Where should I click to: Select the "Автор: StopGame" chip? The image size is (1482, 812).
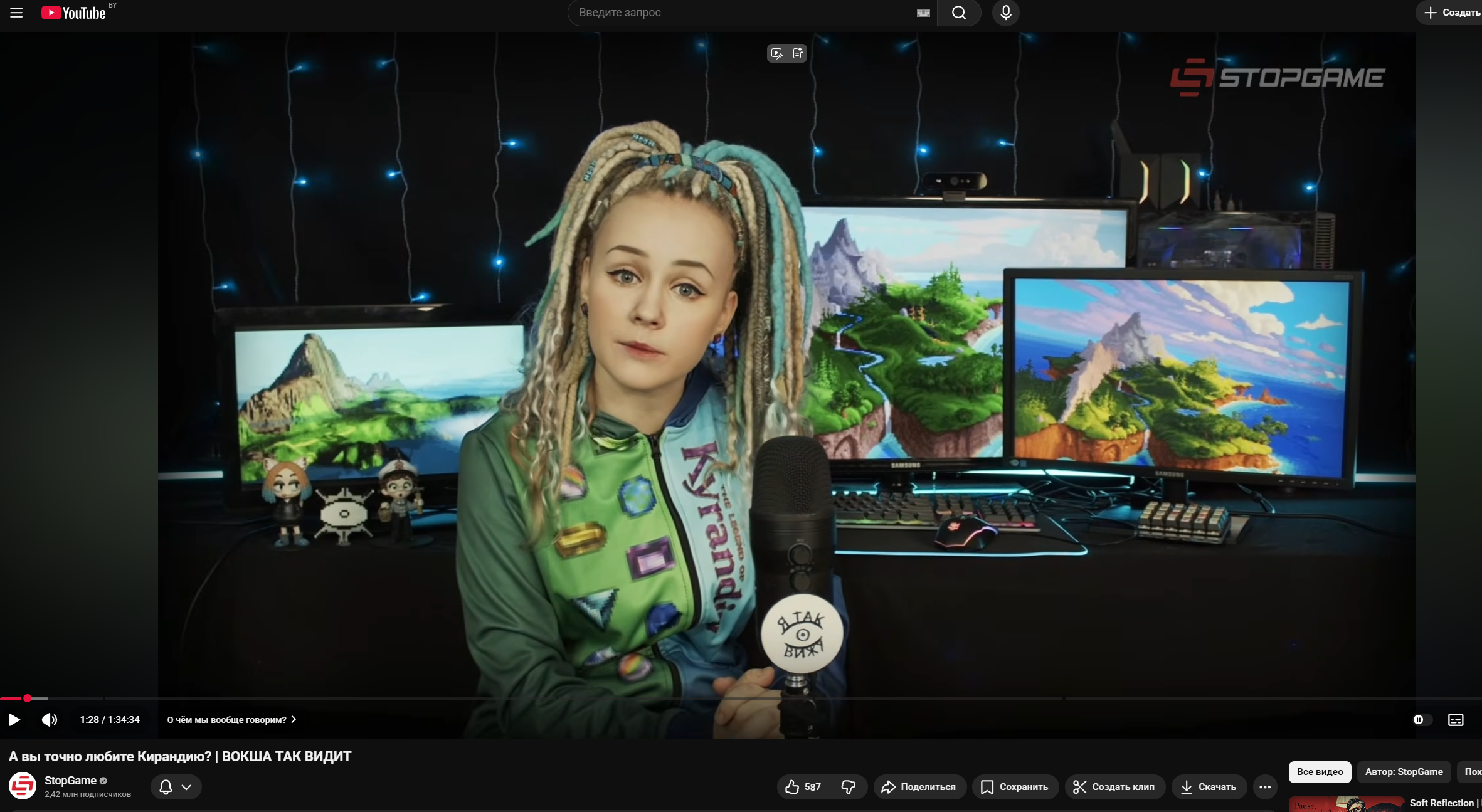point(1404,772)
